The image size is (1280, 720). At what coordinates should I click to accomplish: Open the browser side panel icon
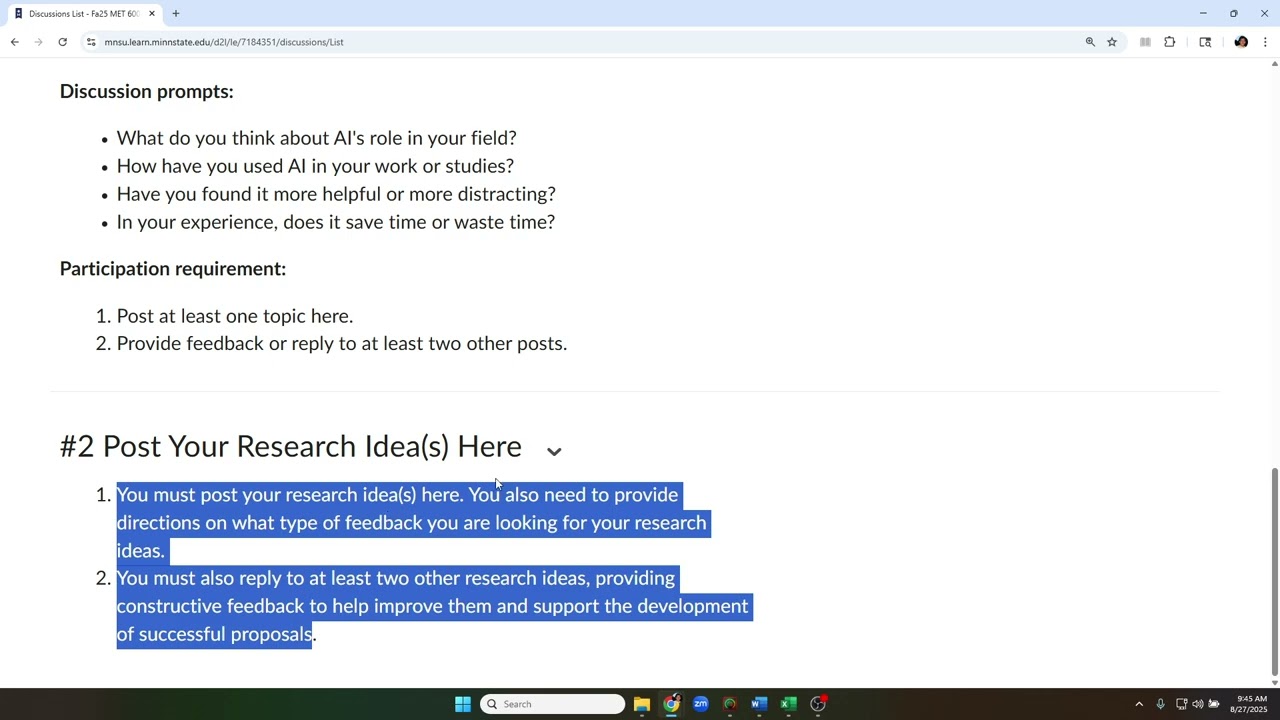tap(1205, 42)
